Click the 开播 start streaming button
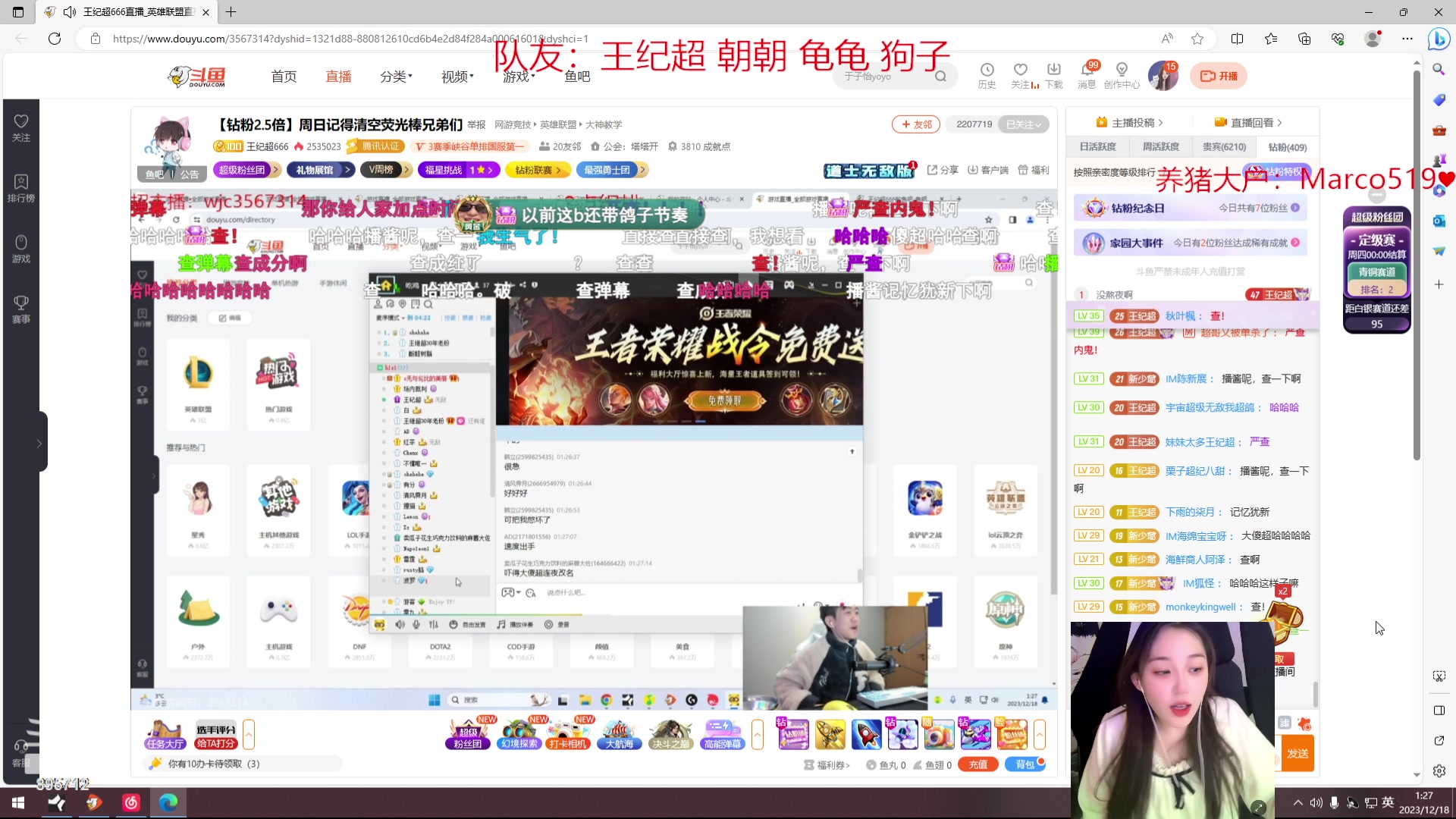The height and width of the screenshot is (819, 1456). [1219, 76]
